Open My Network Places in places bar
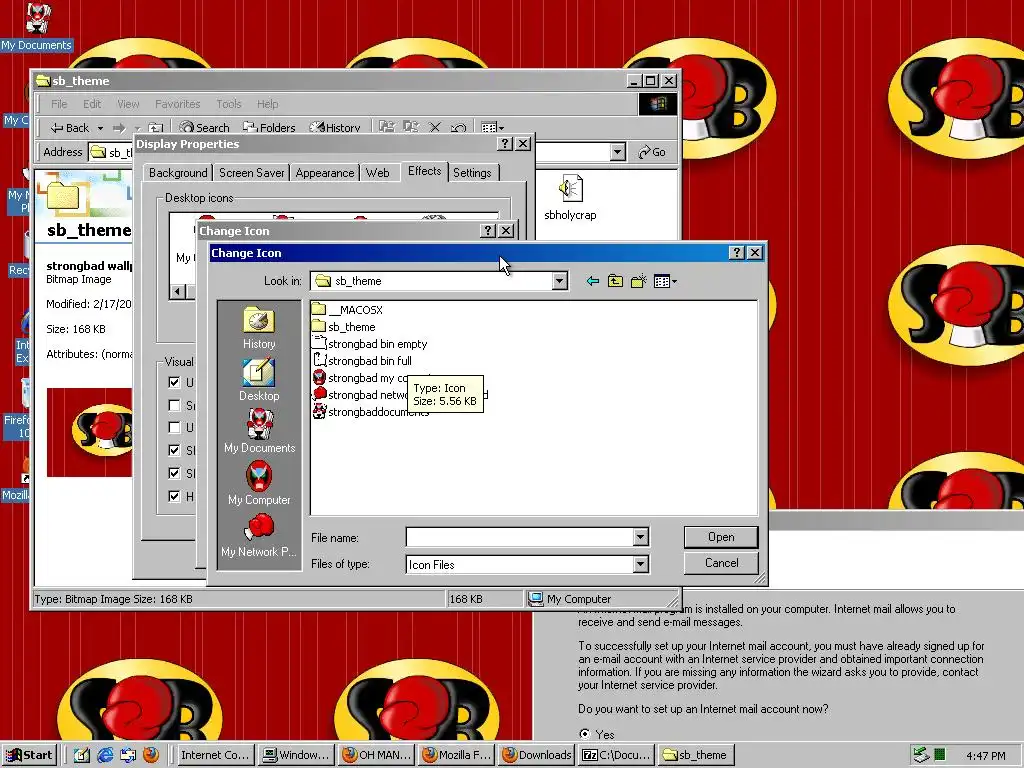1024x768 pixels. (259, 536)
